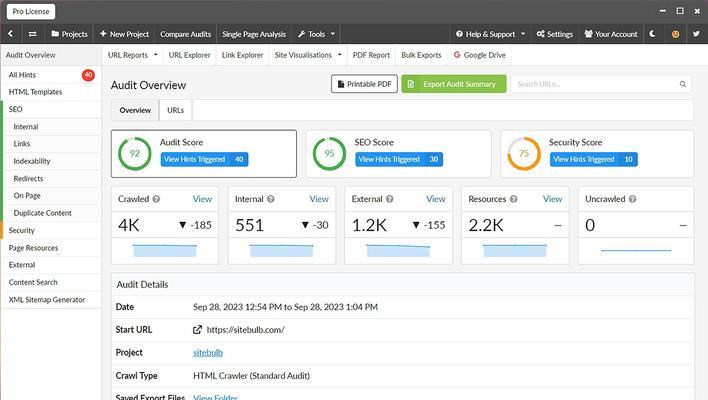Click View link on Resources card

click(552, 199)
